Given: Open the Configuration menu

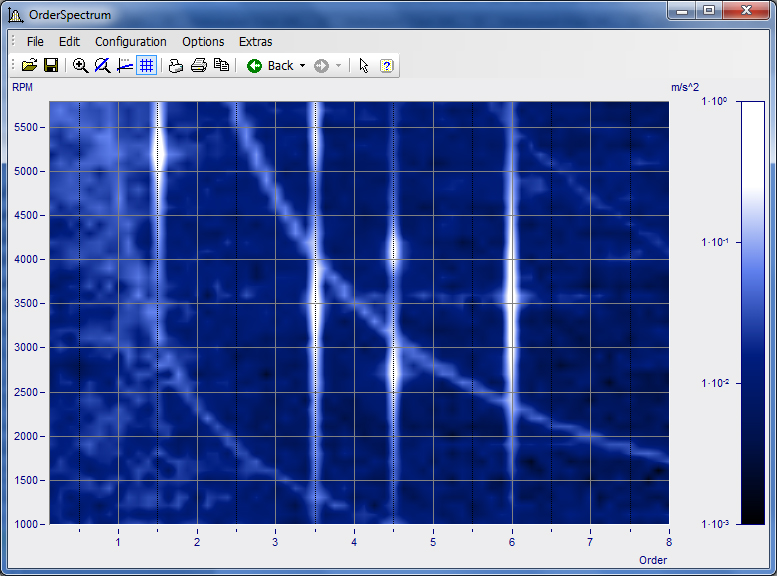Looking at the screenshot, I should click(131, 42).
